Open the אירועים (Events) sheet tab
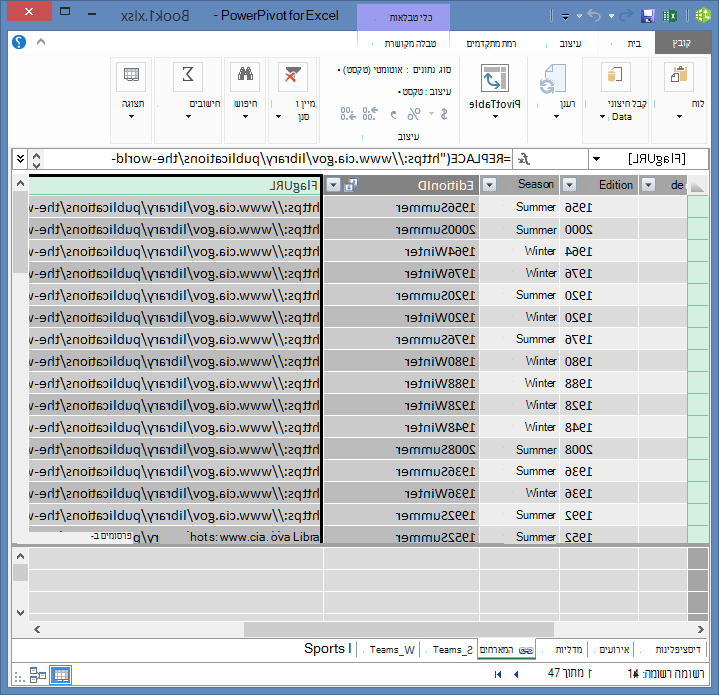Image resolution: width=719 pixels, height=695 pixels. pyautogui.click(x=614, y=649)
